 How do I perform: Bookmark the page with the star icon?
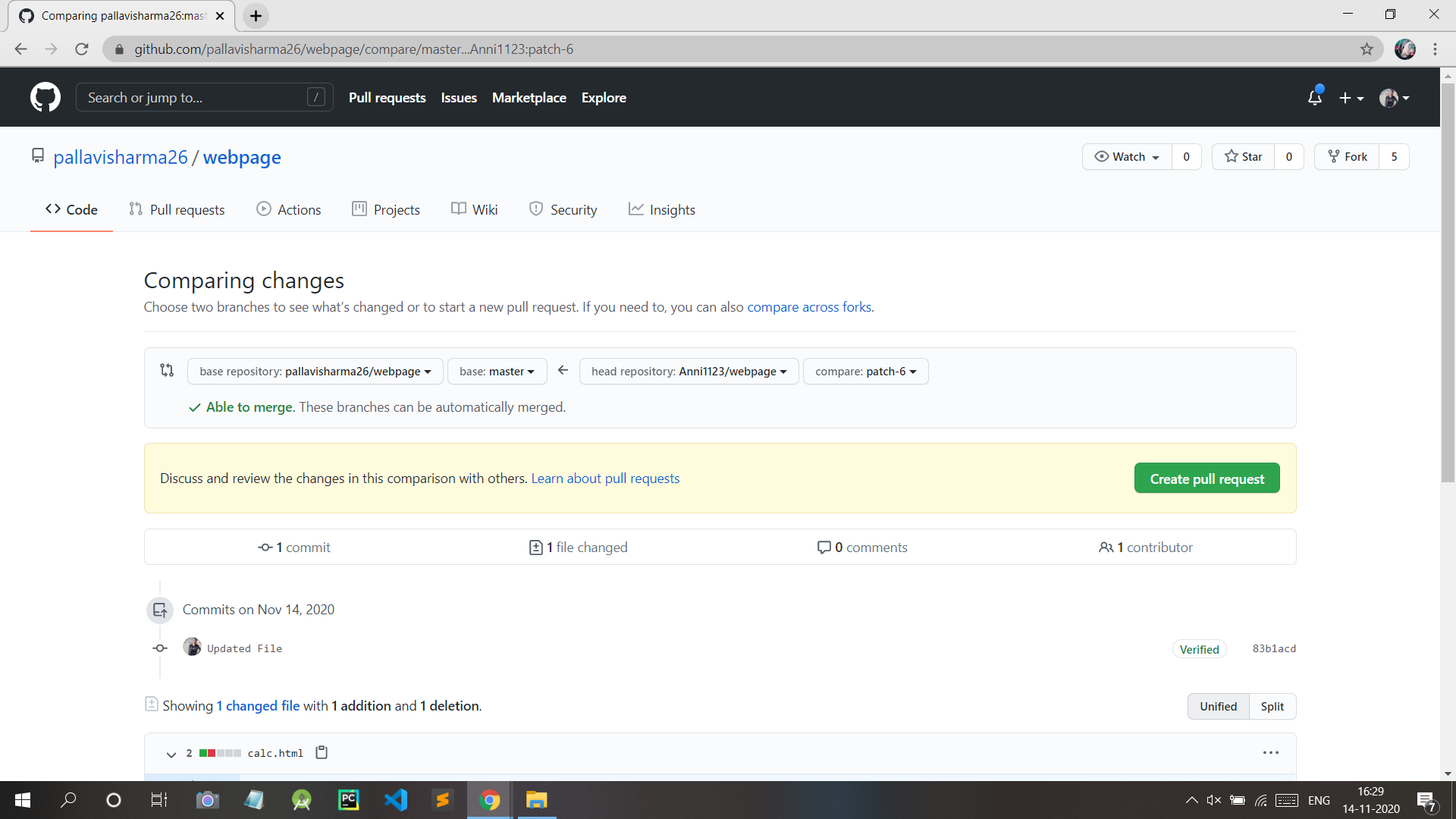point(1367,49)
